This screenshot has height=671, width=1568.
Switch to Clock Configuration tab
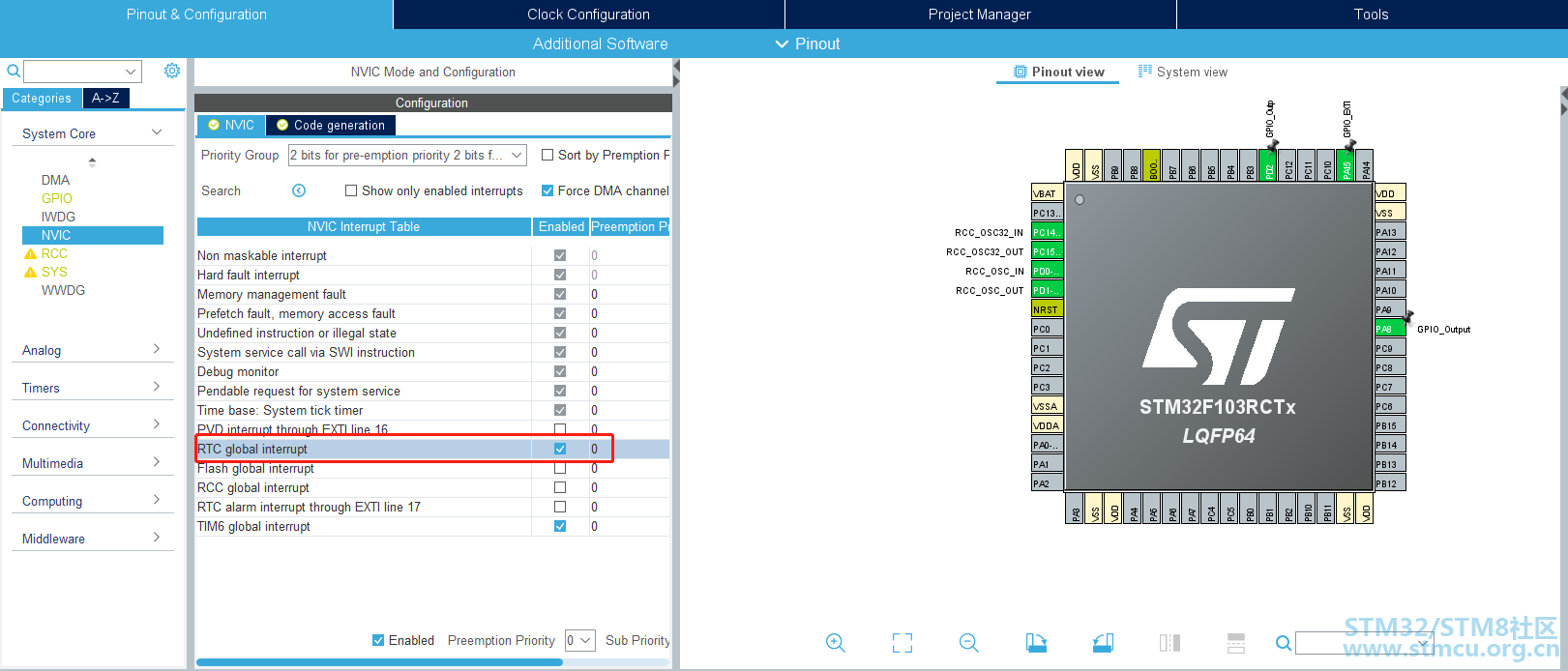pos(588,15)
